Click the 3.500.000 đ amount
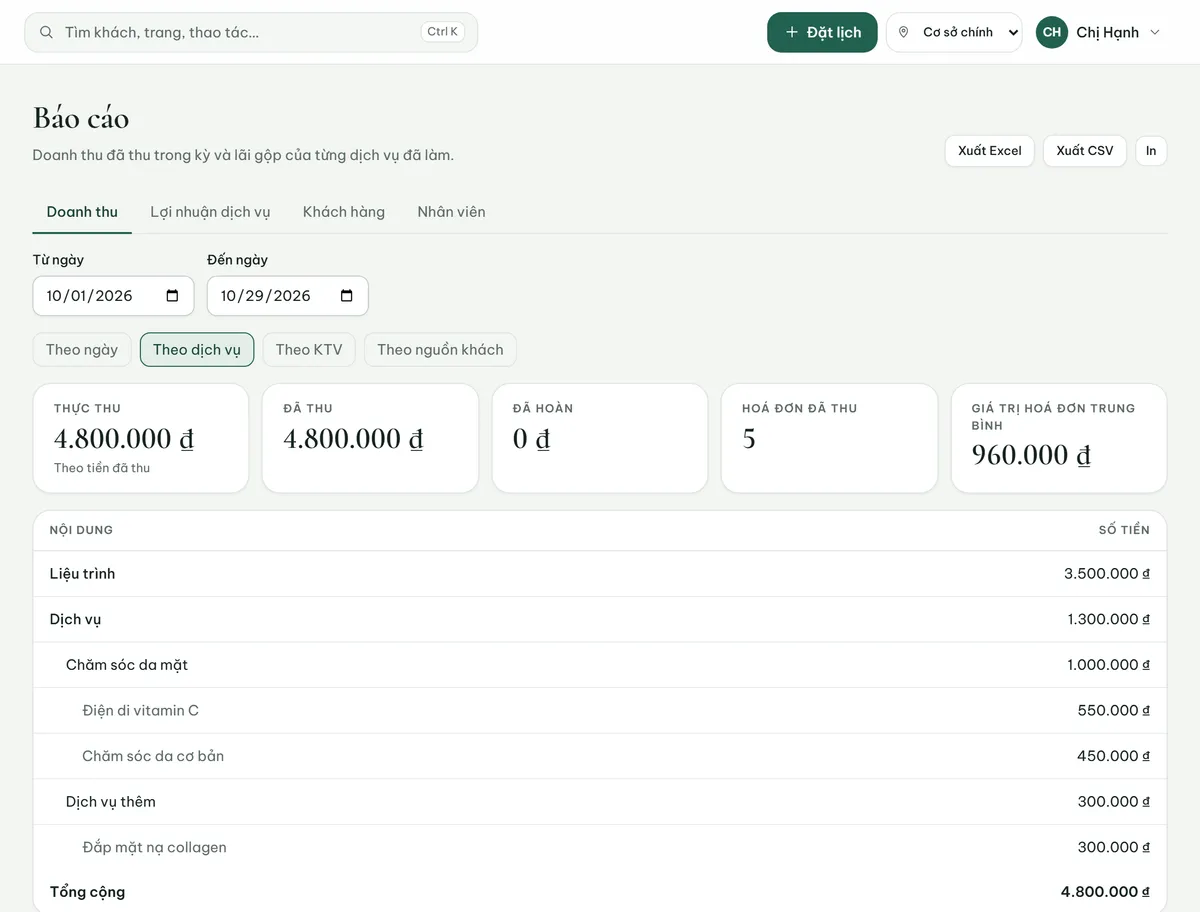This screenshot has width=1200, height=912. pos(1107,574)
